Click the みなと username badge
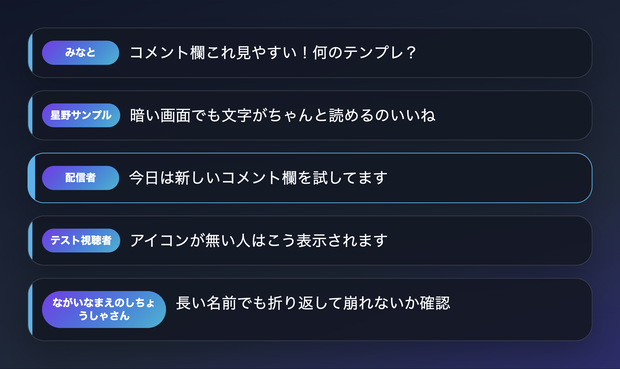 tap(81, 53)
